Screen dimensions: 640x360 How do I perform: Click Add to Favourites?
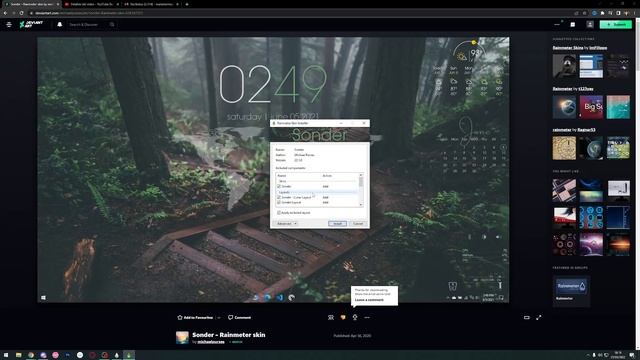[x=195, y=318]
